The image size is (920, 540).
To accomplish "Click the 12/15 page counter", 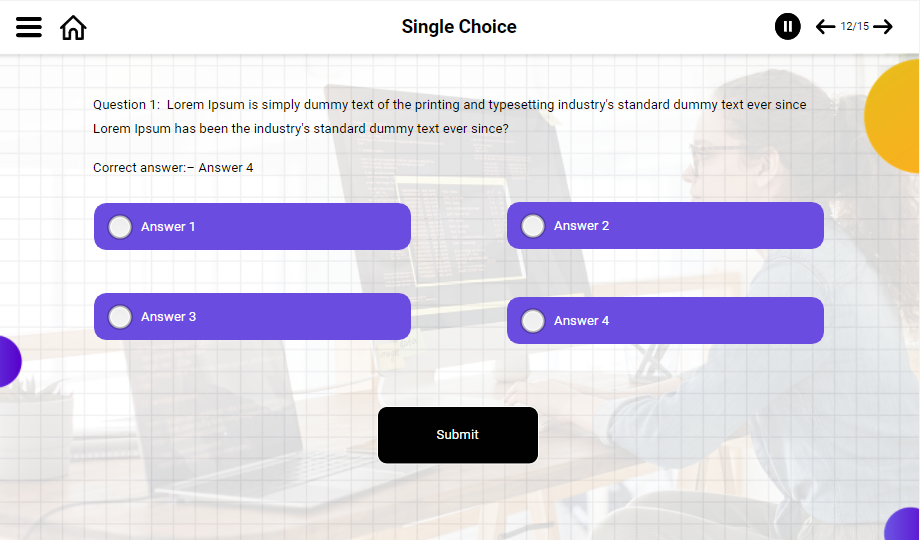I will coord(854,27).
